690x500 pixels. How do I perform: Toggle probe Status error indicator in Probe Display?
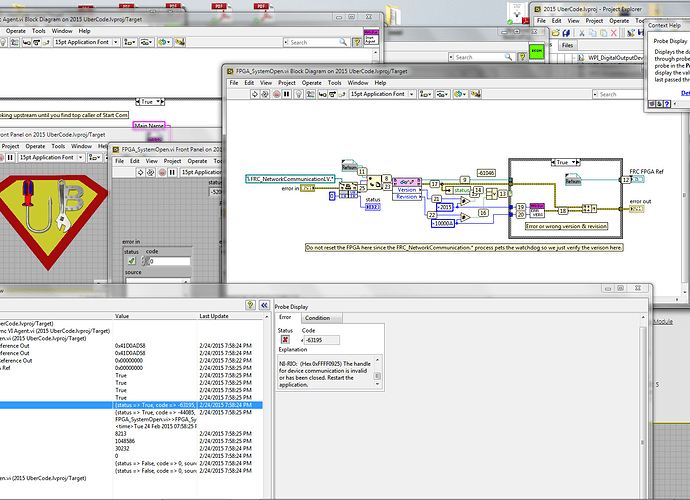285,339
